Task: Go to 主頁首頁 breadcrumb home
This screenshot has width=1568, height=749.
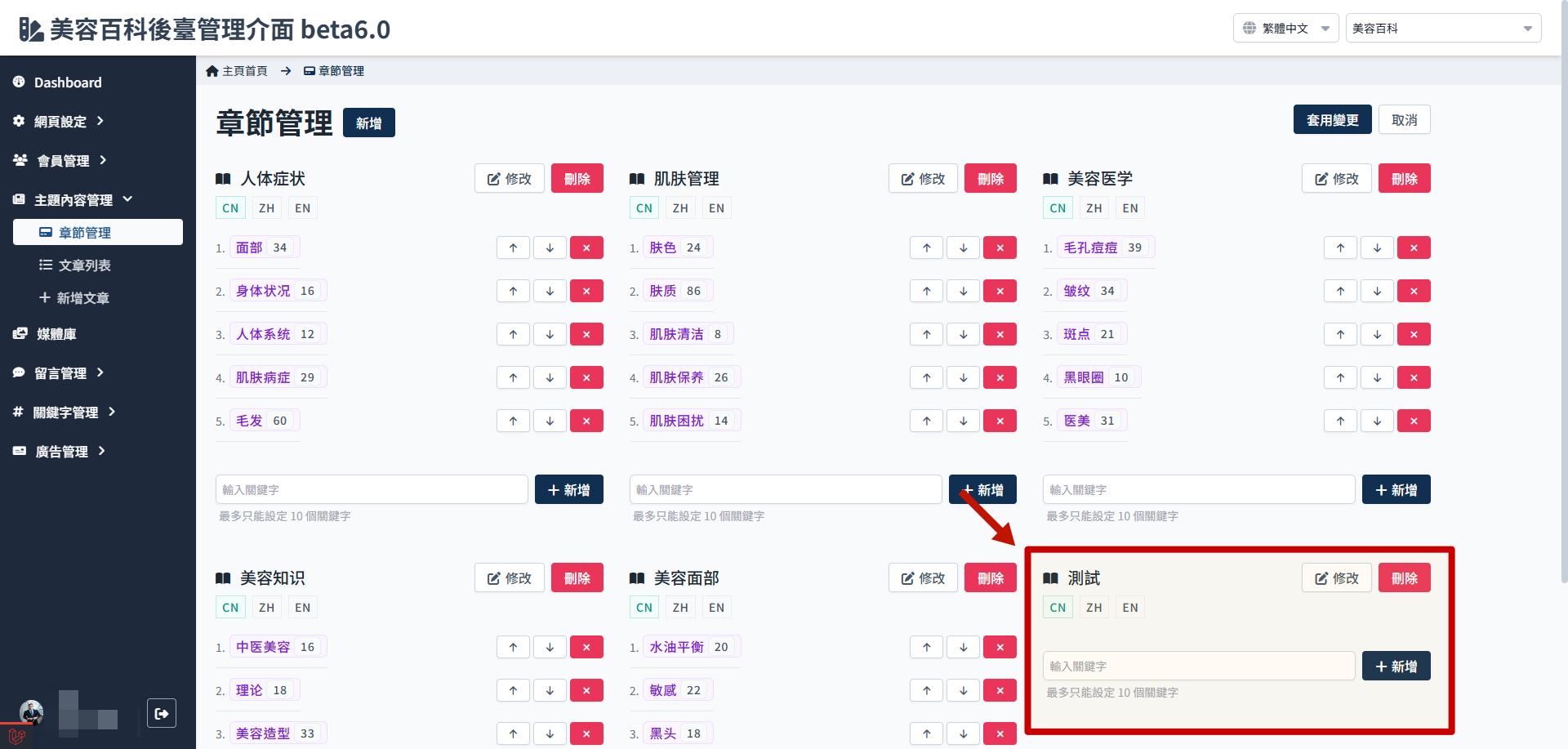Action: pyautogui.click(x=237, y=71)
